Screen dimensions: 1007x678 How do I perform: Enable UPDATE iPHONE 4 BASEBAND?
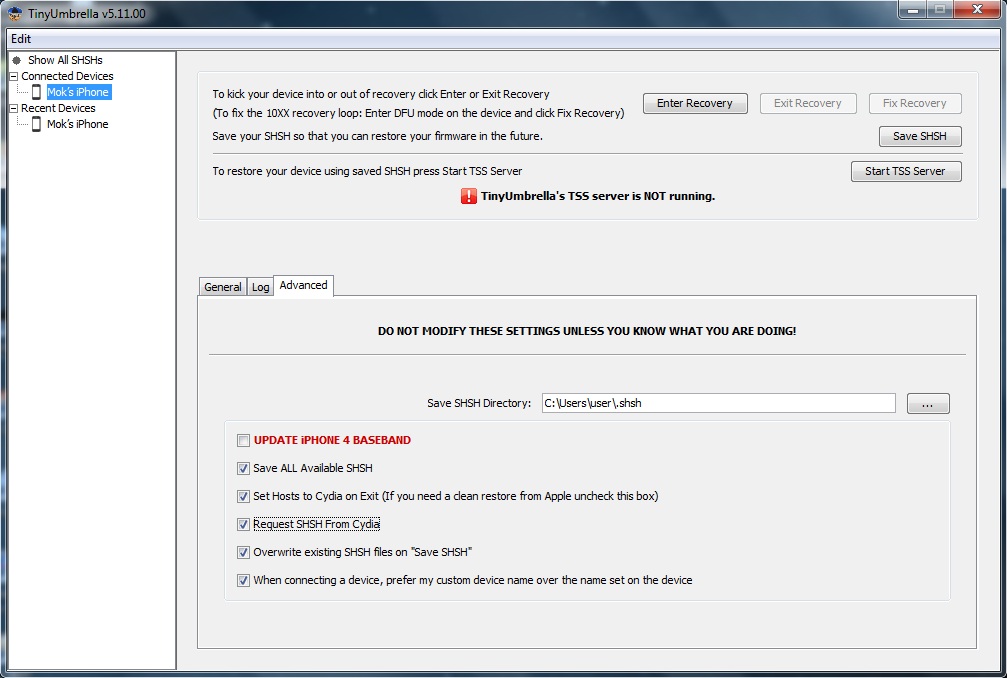[242, 440]
